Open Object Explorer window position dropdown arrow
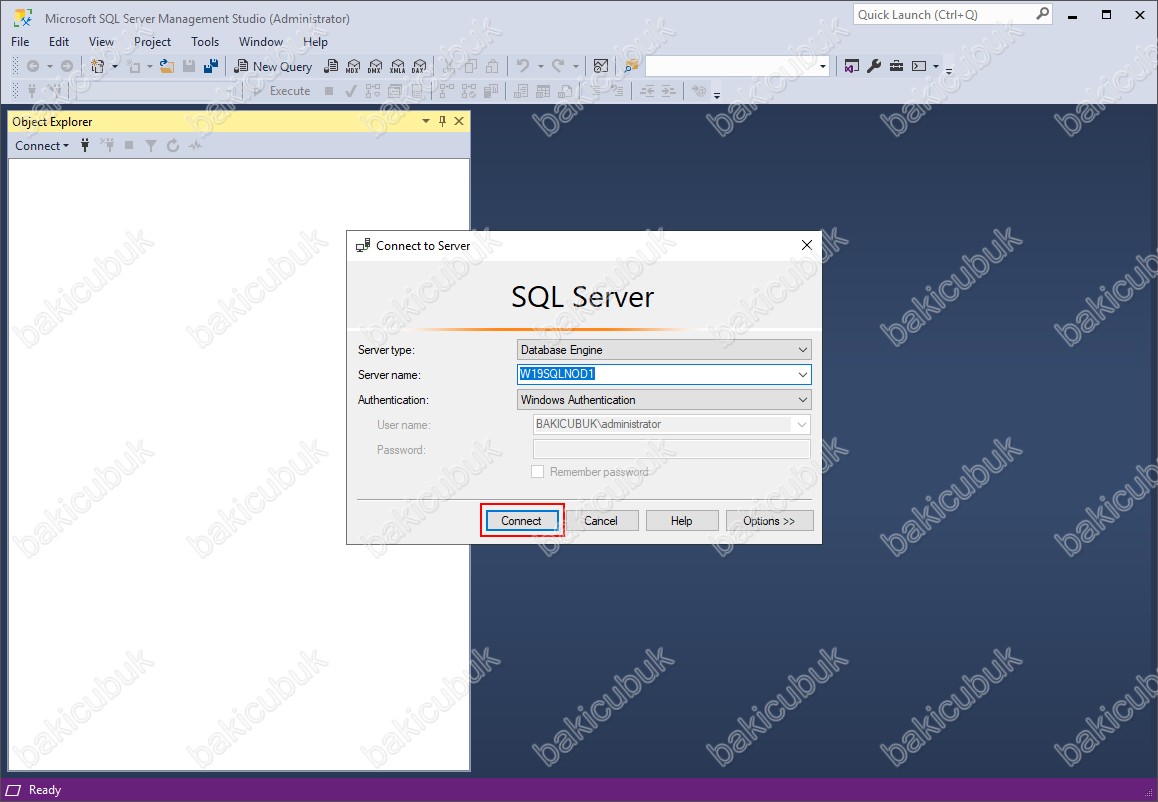Viewport: 1158px width, 802px height. (425, 121)
